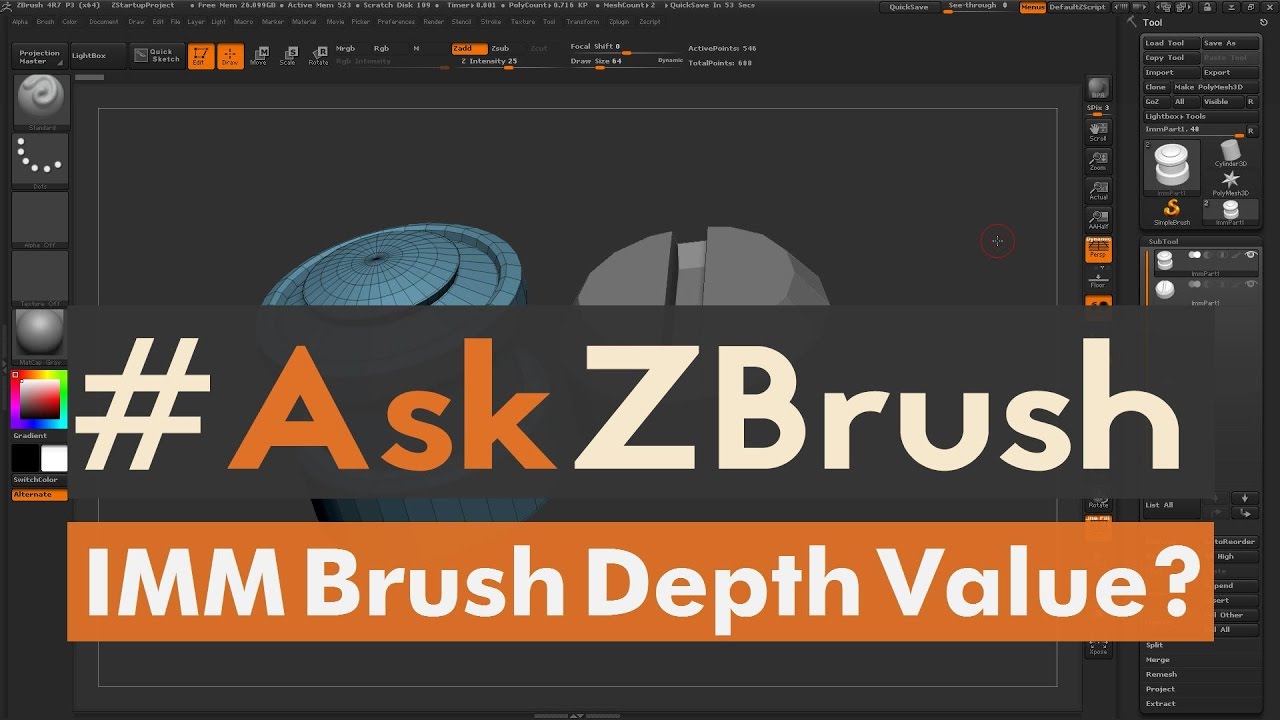
Task: Click SwitchColor button
Action: [x=40, y=480]
